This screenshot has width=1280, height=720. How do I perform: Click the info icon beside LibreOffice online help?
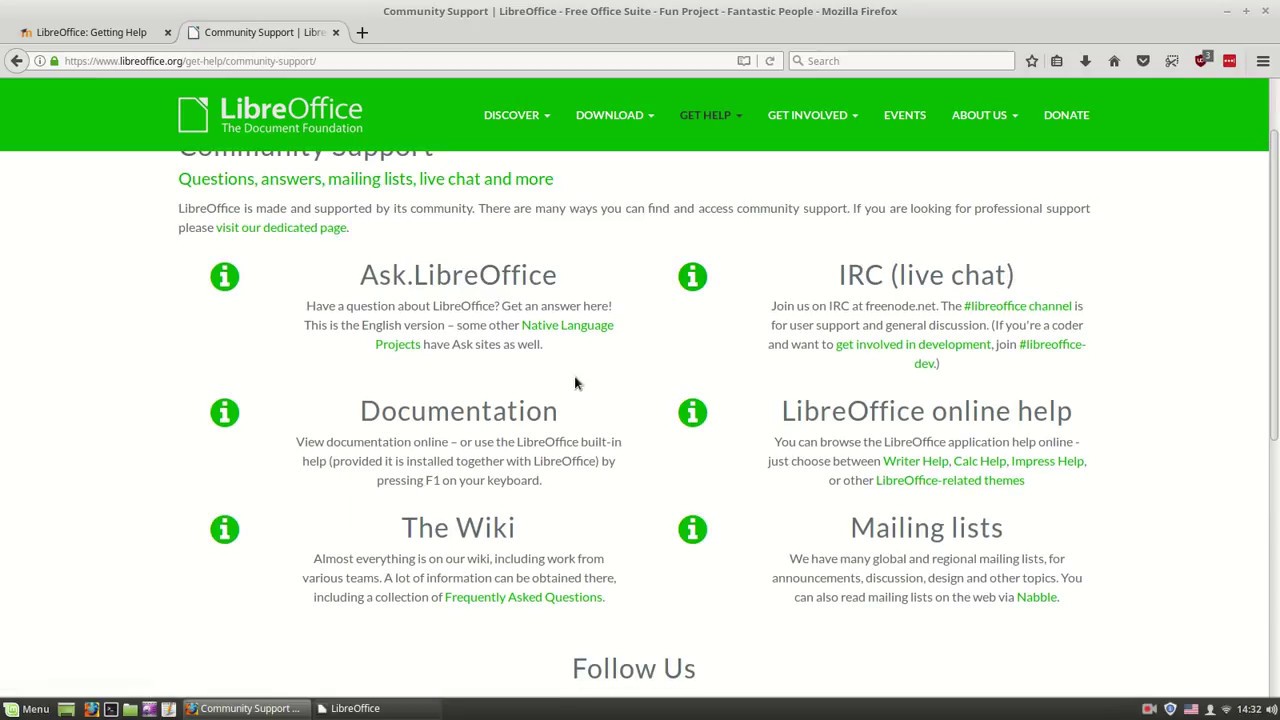pos(693,412)
